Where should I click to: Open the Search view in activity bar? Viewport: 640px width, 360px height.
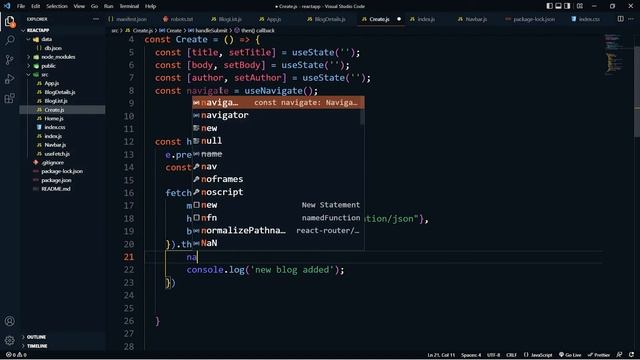click(9, 40)
